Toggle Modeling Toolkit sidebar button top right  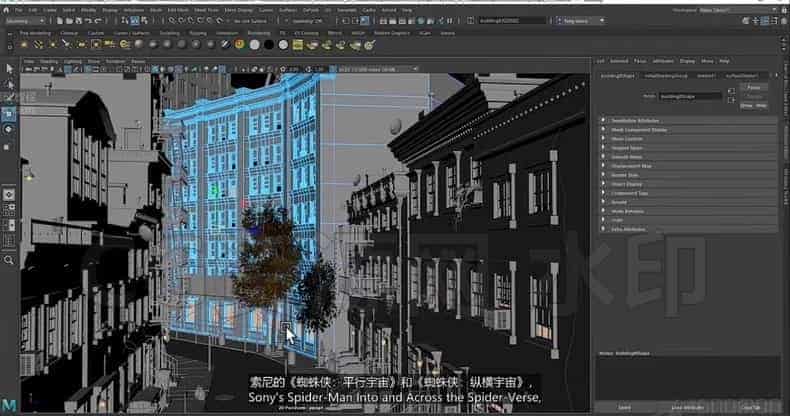pyautogui.click(x=746, y=21)
